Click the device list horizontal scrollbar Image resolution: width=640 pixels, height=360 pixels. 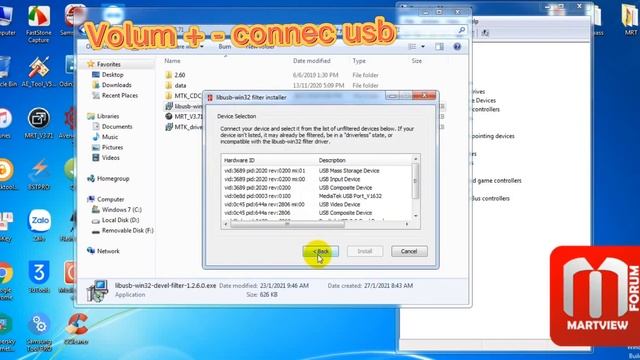click(x=287, y=224)
